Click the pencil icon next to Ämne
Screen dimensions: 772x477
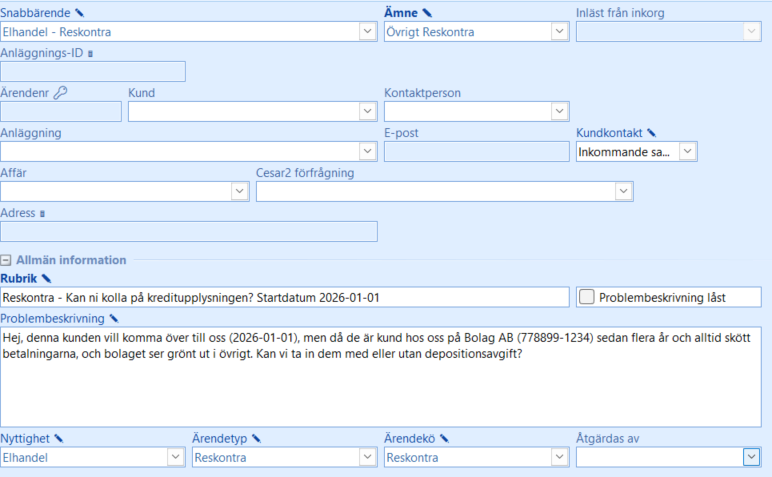click(x=427, y=13)
